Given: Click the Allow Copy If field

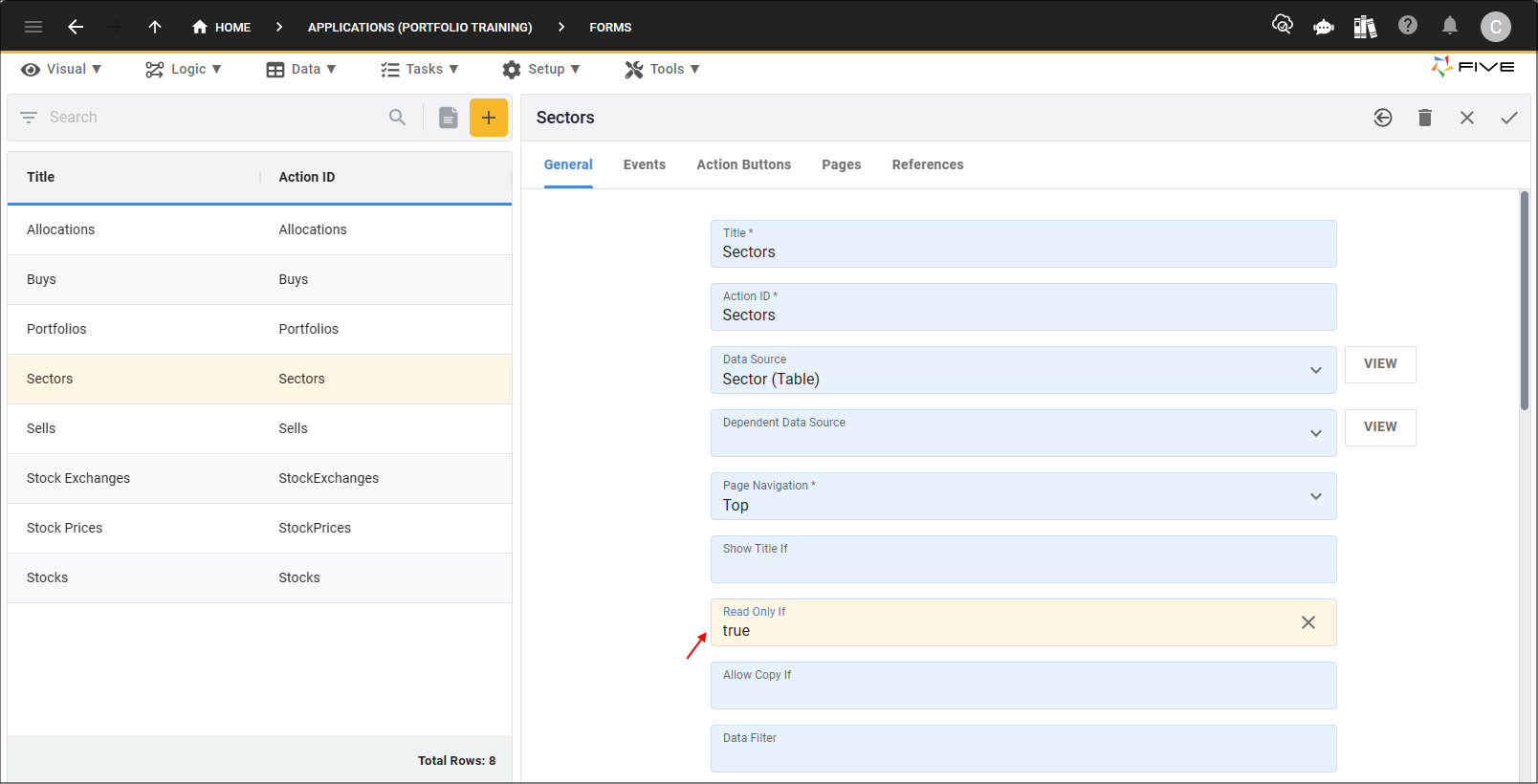Looking at the screenshot, I should click(x=1023, y=686).
